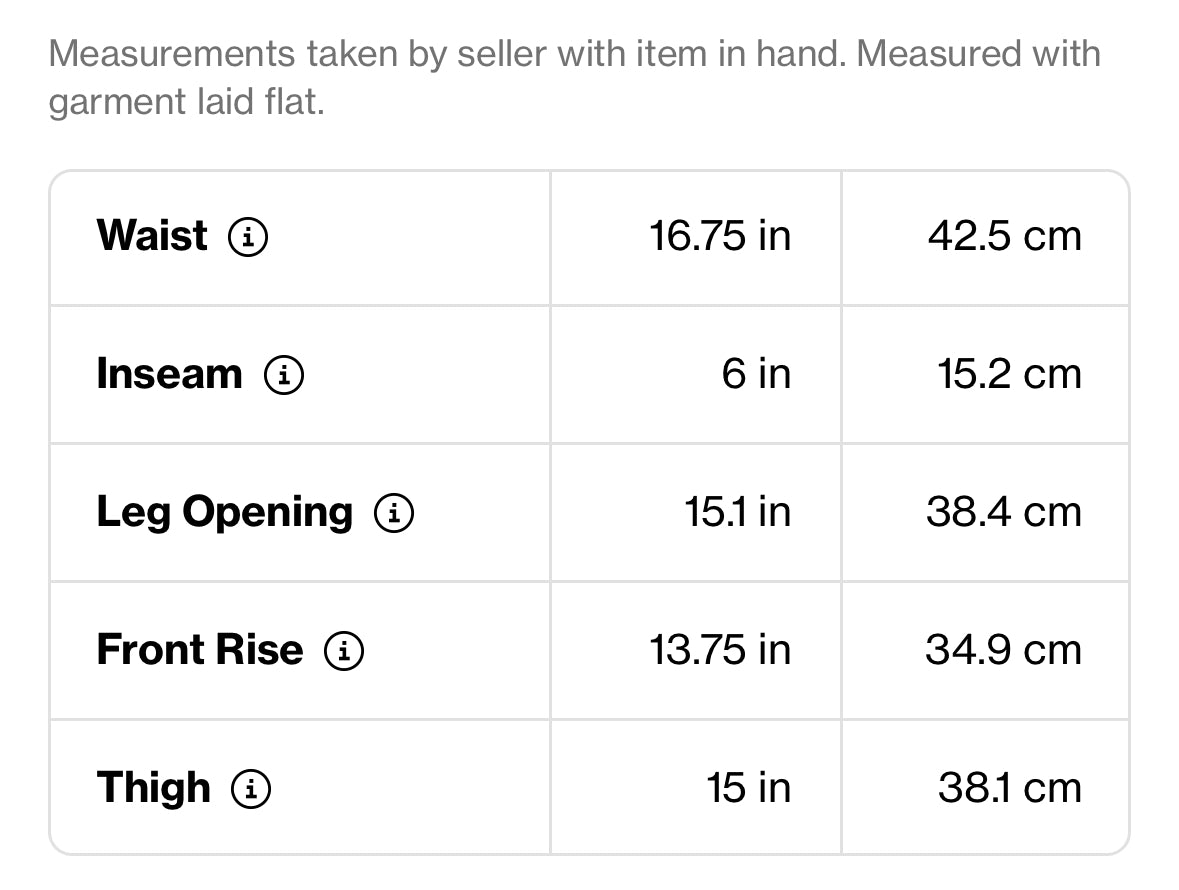Select the Thigh row label
The width and height of the screenshot is (1179, 890).
click(x=153, y=789)
